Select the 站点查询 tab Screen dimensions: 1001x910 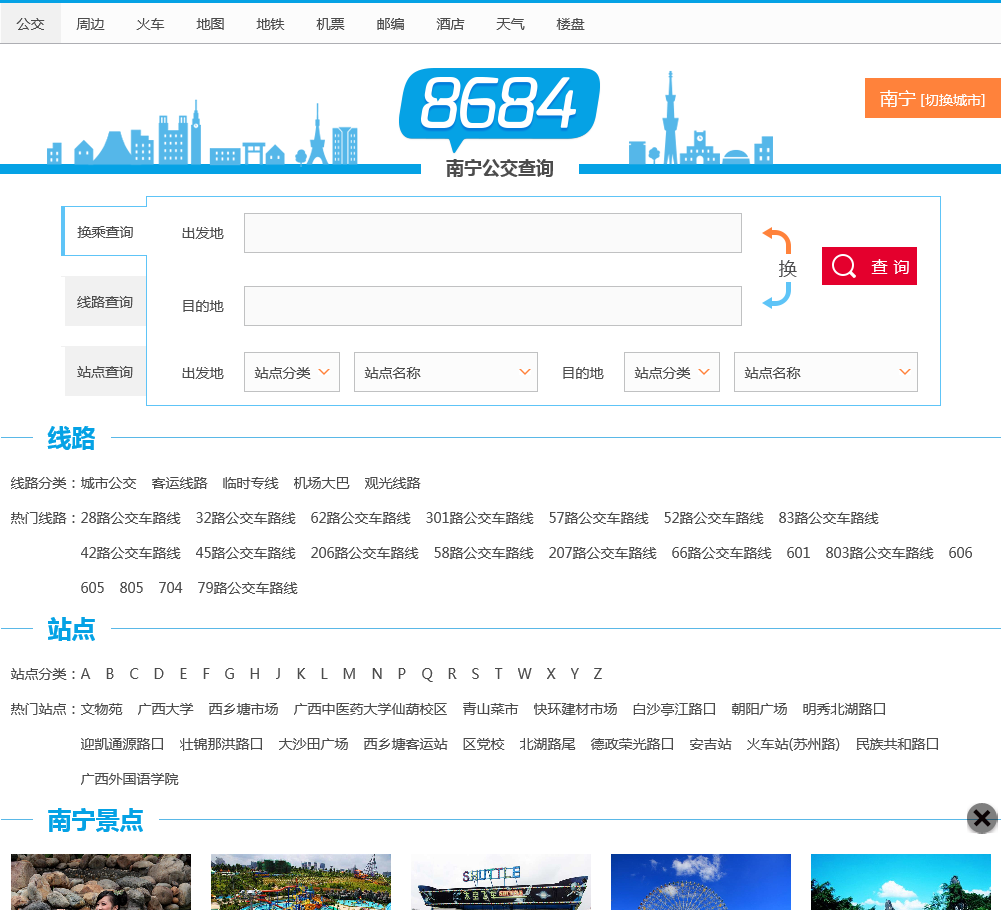tap(105, 372)
